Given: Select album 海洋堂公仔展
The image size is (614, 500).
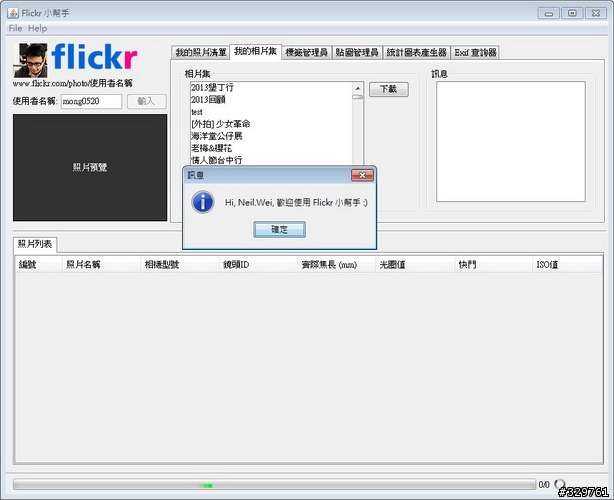Looking at the screenshot, I should pyautogui.click(x=271, y=136).
